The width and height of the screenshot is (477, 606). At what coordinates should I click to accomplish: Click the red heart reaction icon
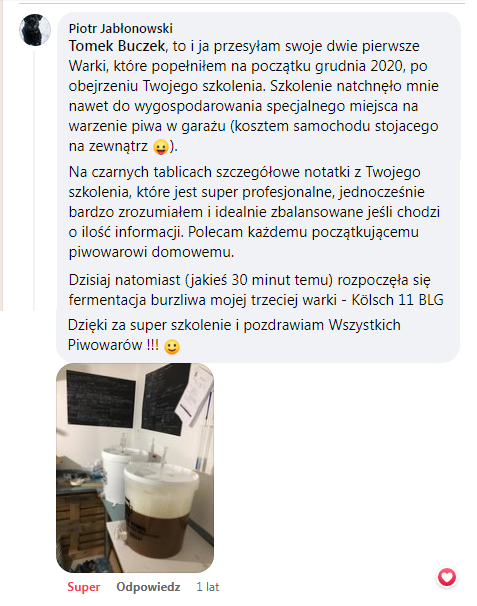click(x=447, y=577)
